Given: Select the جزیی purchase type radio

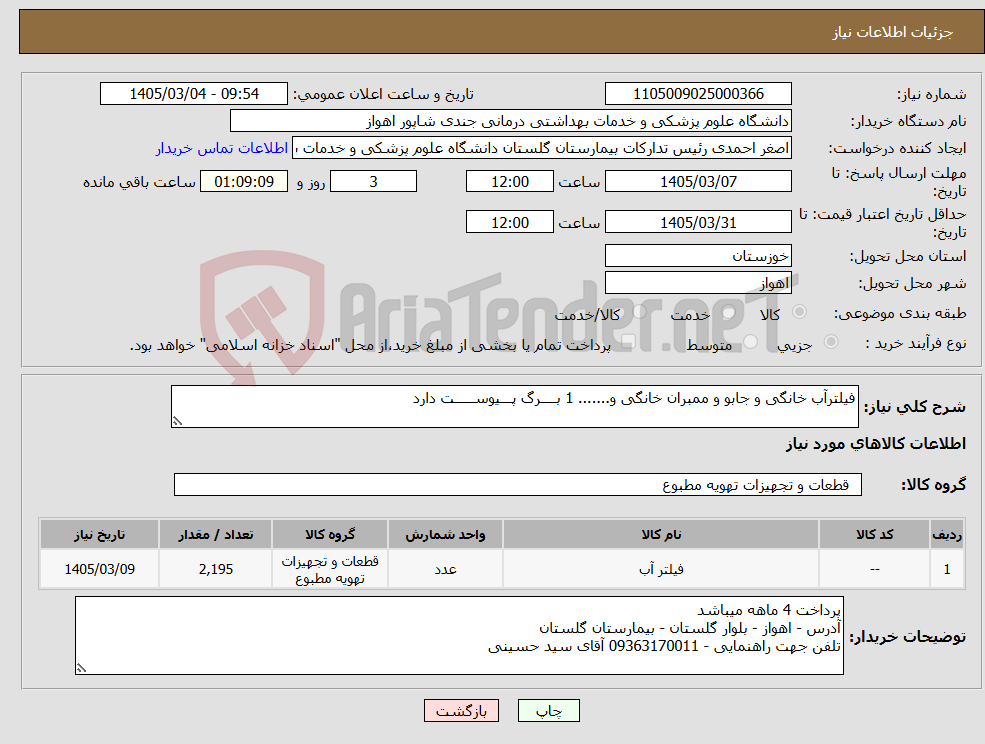Looking at the screenshot, I should tap(830, 341).
